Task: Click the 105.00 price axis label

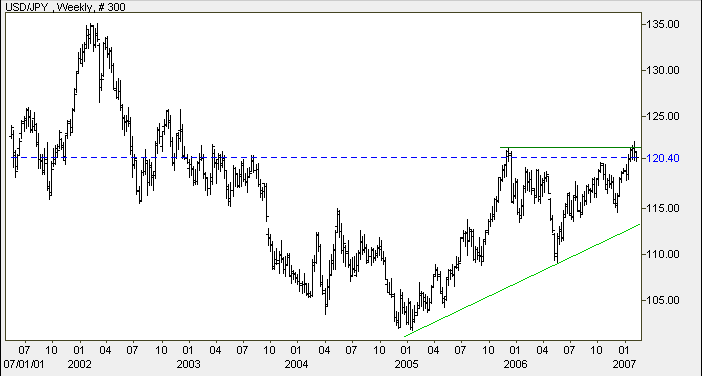Action: point(662,300)
